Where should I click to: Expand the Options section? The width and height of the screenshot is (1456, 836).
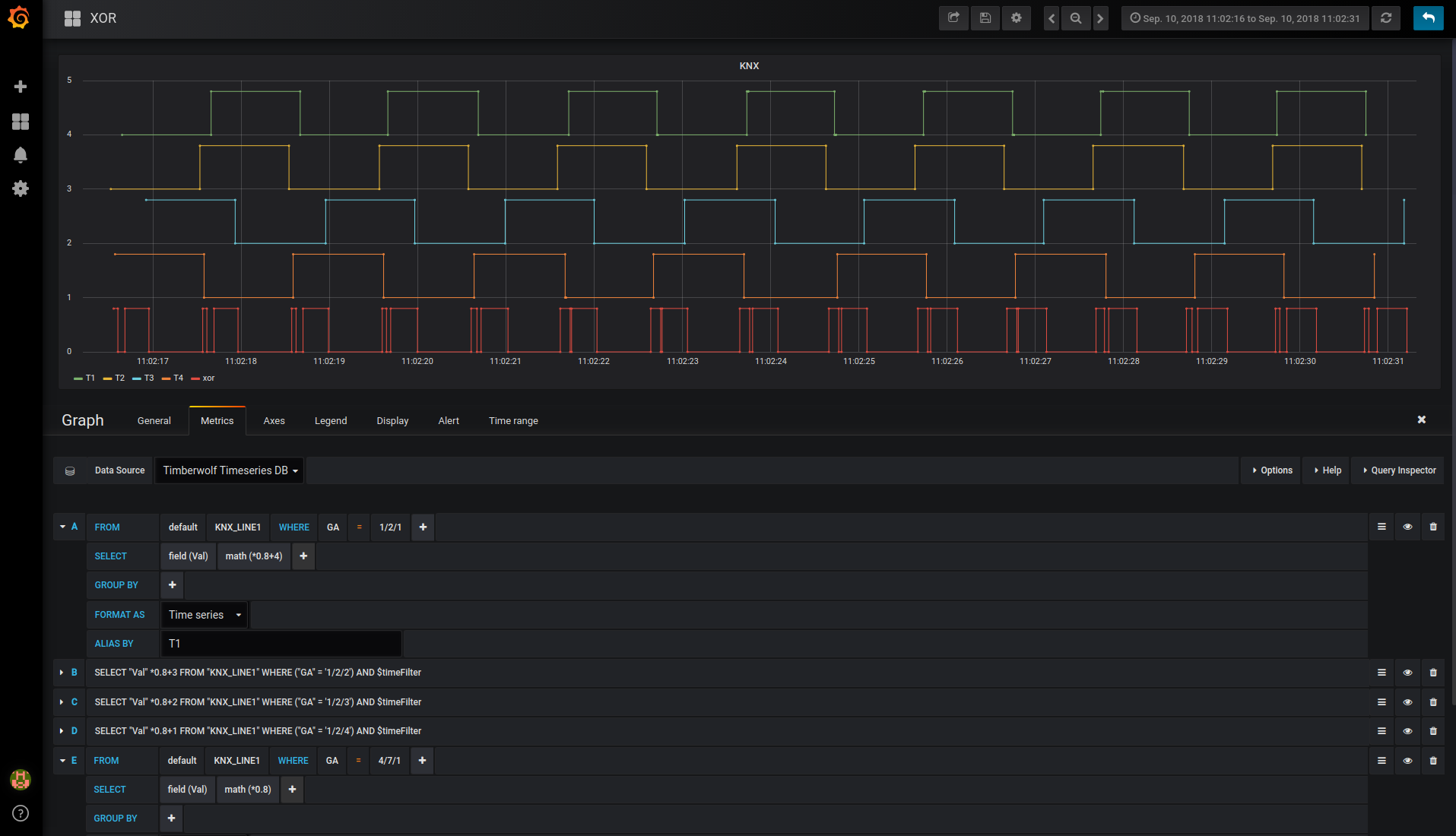pyautogui.click(x=1271, y=470)
